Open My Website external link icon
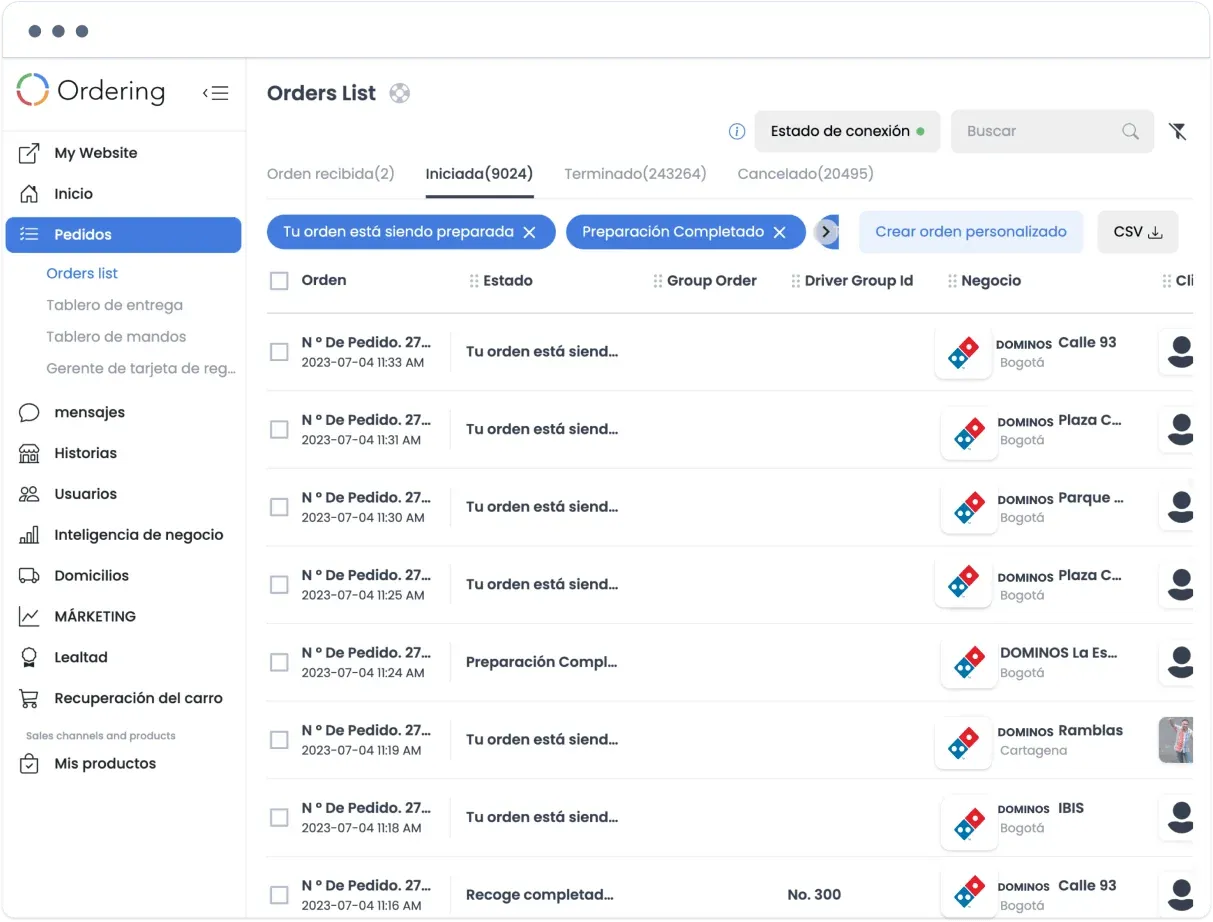Viewport: 1213px width, 922px height. point(29,153)
